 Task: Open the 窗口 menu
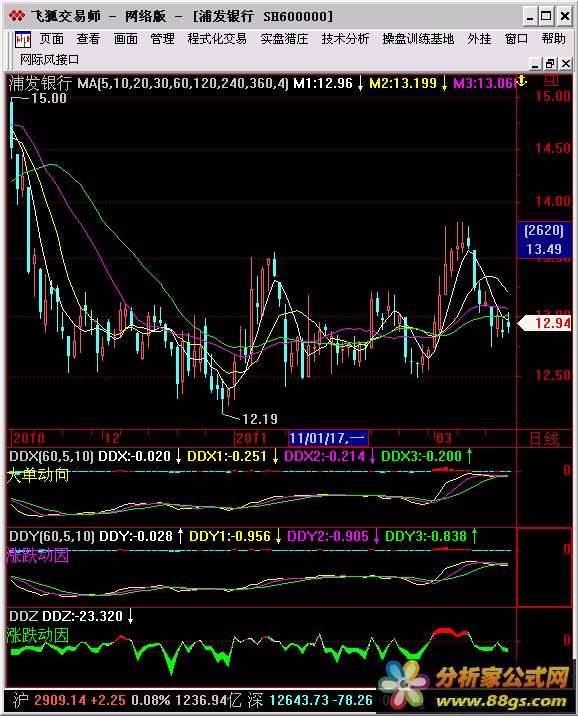point(516,39)
